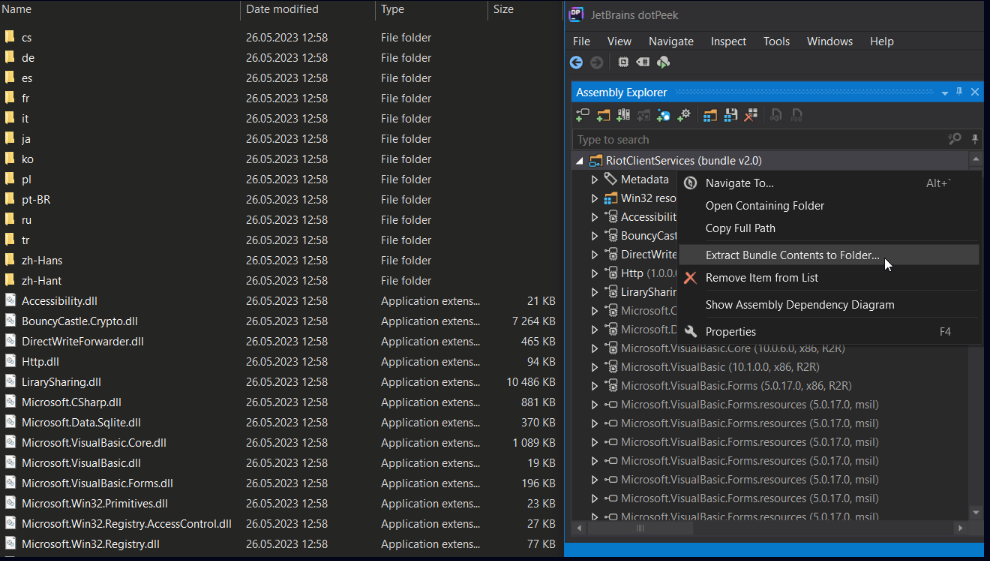
Task: Click the pin icon beside the search field
Action: click(x=975, y=139)
